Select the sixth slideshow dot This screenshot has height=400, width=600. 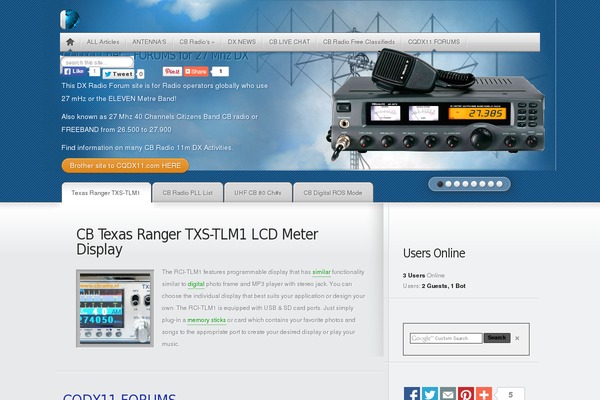pos(482,184)
